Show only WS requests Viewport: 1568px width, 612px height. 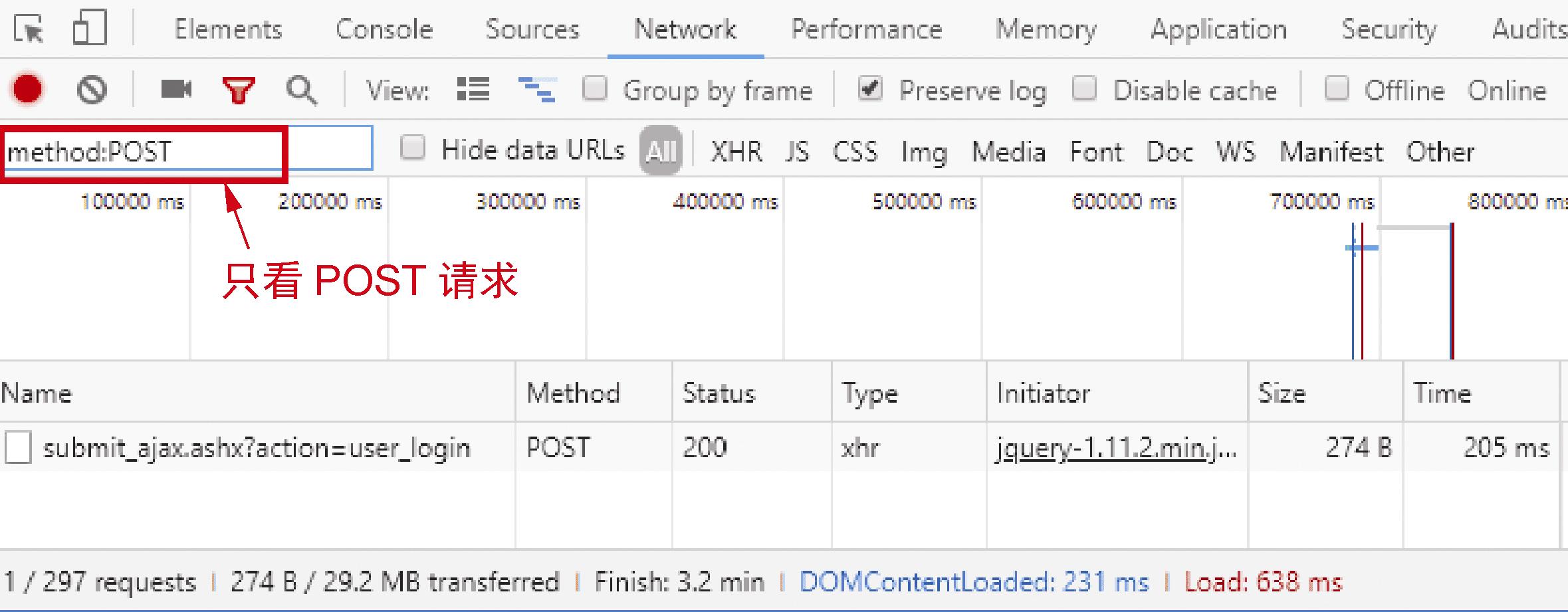(1235, 151)
